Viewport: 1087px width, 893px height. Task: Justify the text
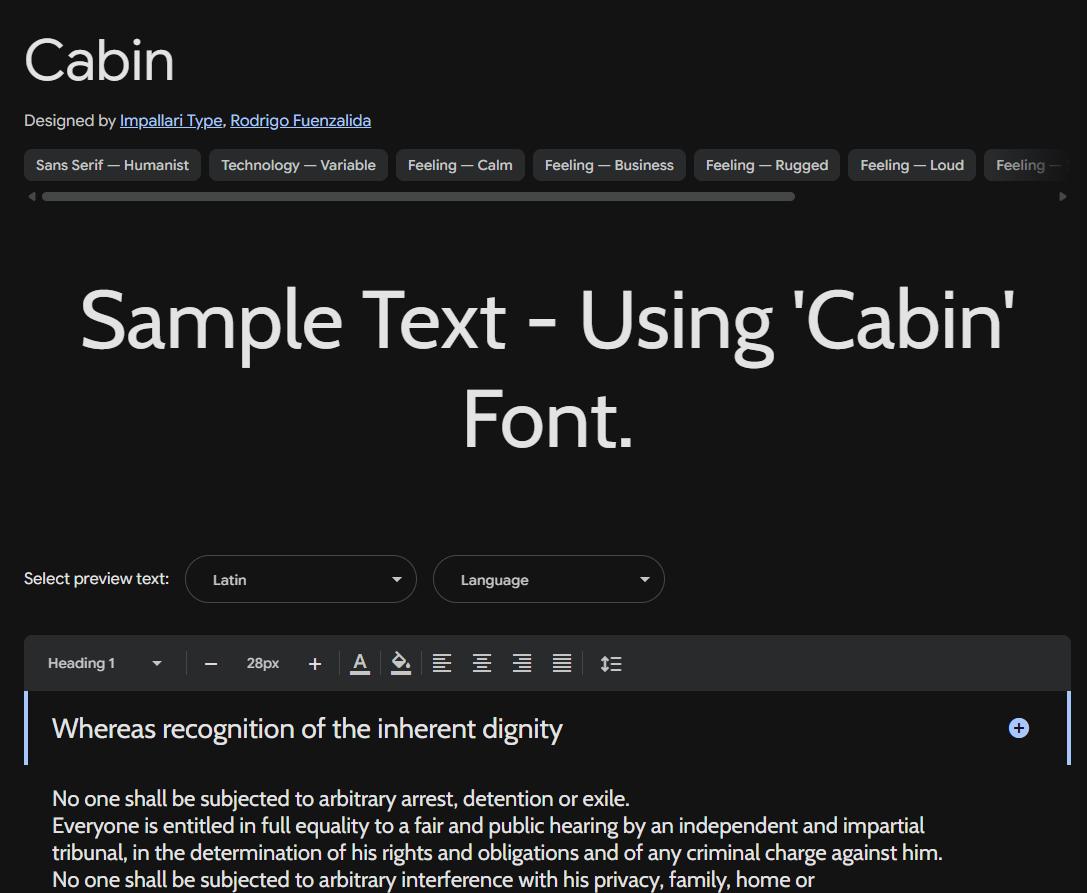(x=562, y=664)
